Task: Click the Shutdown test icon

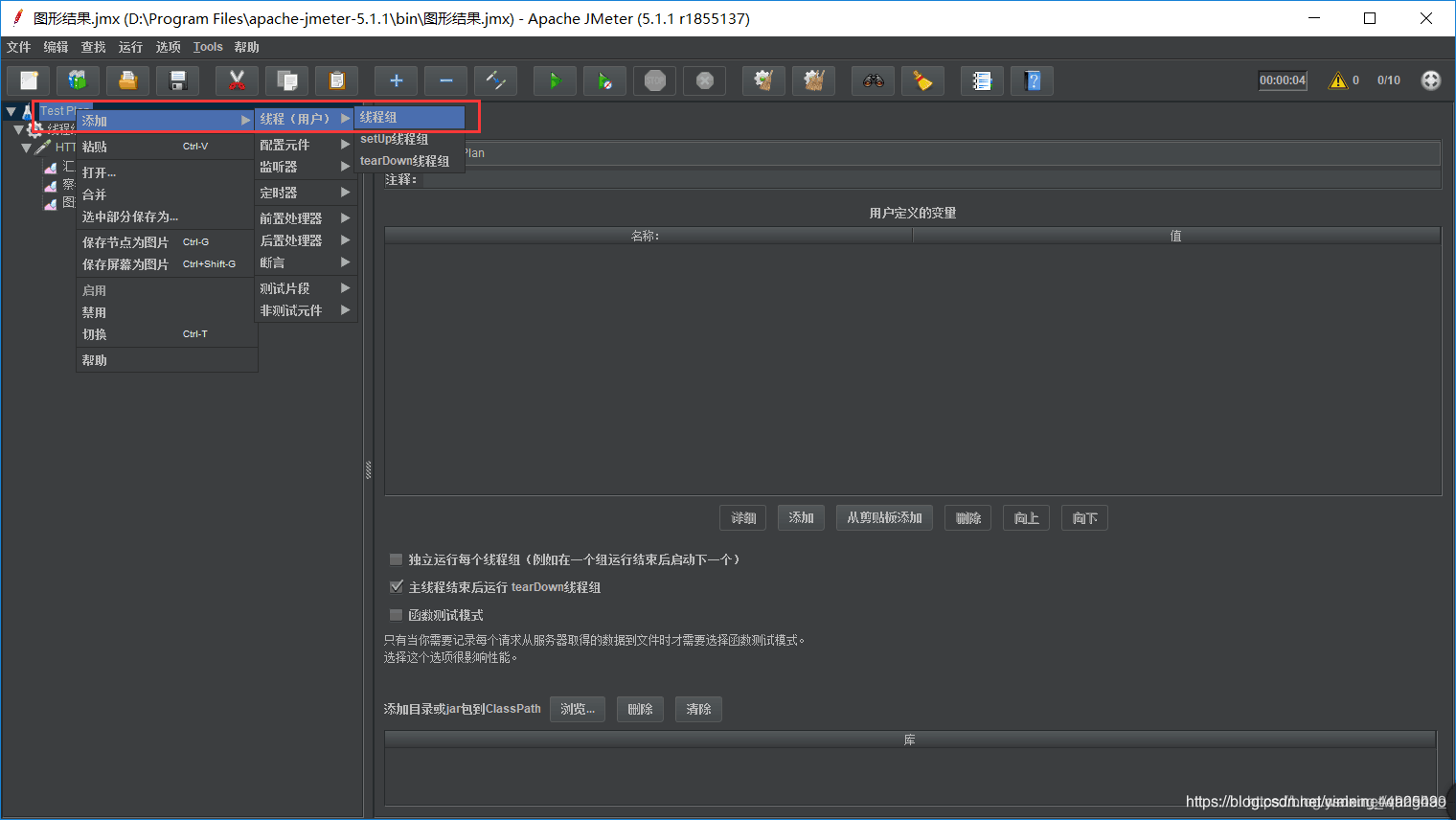Action: point(704,80)
